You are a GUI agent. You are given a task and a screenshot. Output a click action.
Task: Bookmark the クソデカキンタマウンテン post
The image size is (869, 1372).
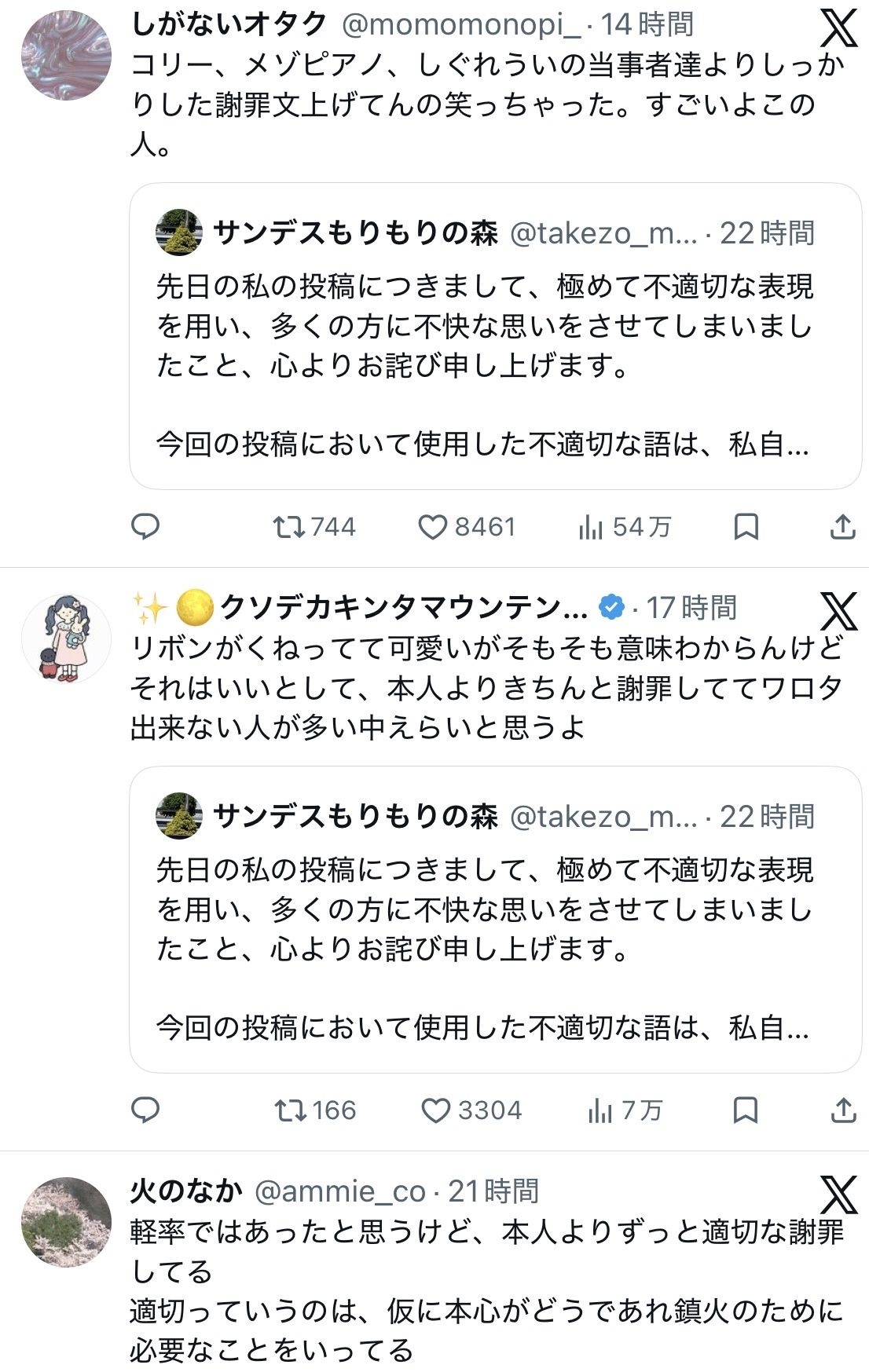[746, 1110]
